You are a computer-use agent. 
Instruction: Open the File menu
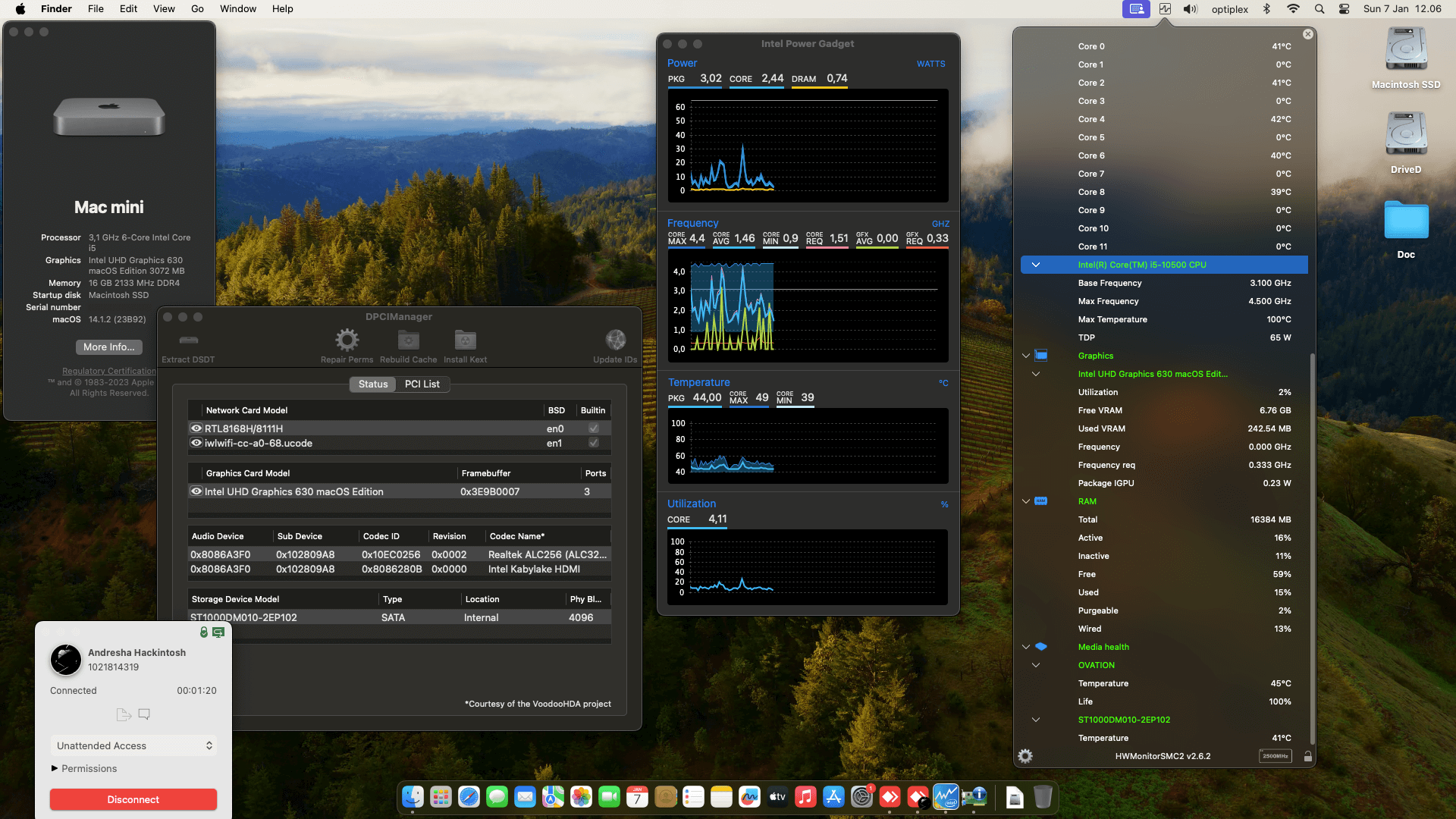point(96,9)
